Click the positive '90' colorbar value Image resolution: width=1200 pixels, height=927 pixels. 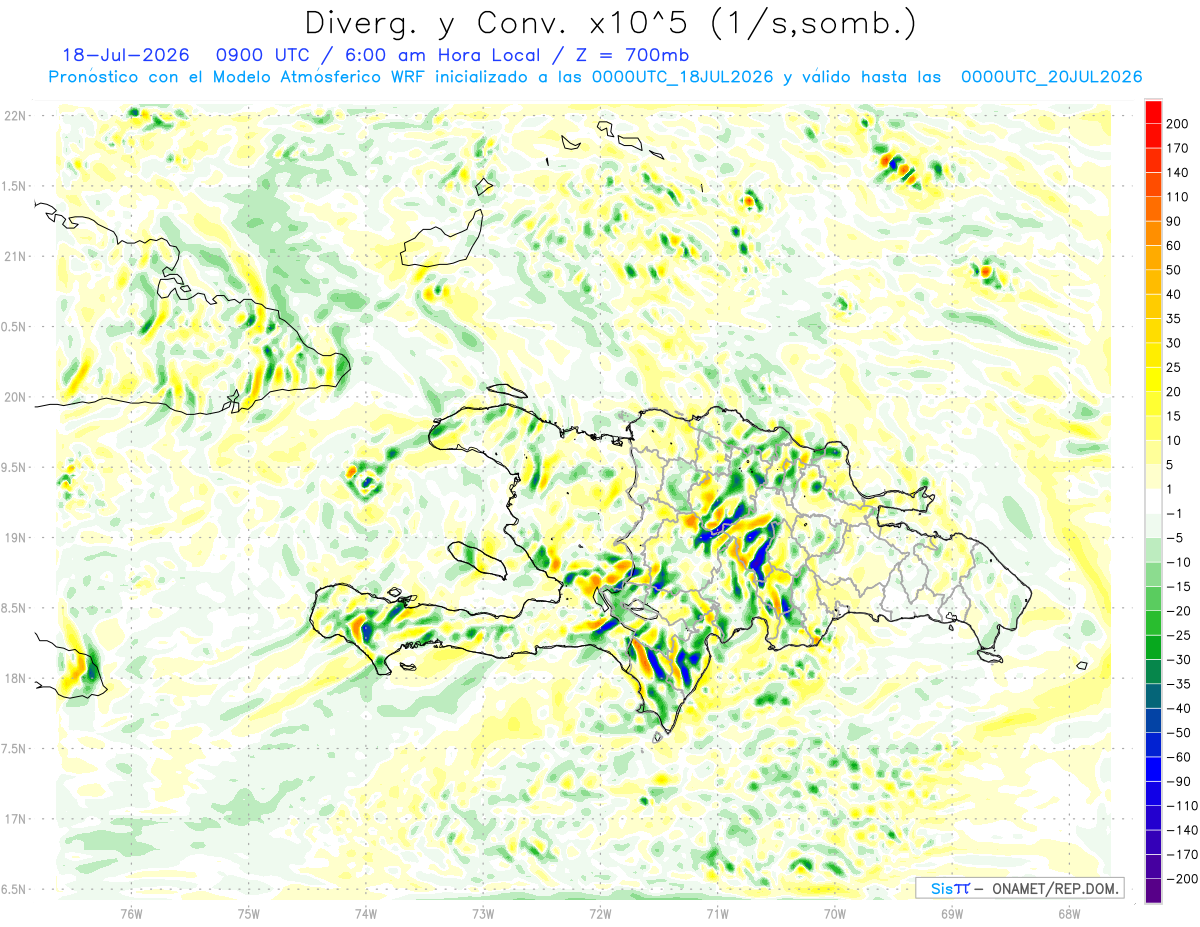point(1174,221)
